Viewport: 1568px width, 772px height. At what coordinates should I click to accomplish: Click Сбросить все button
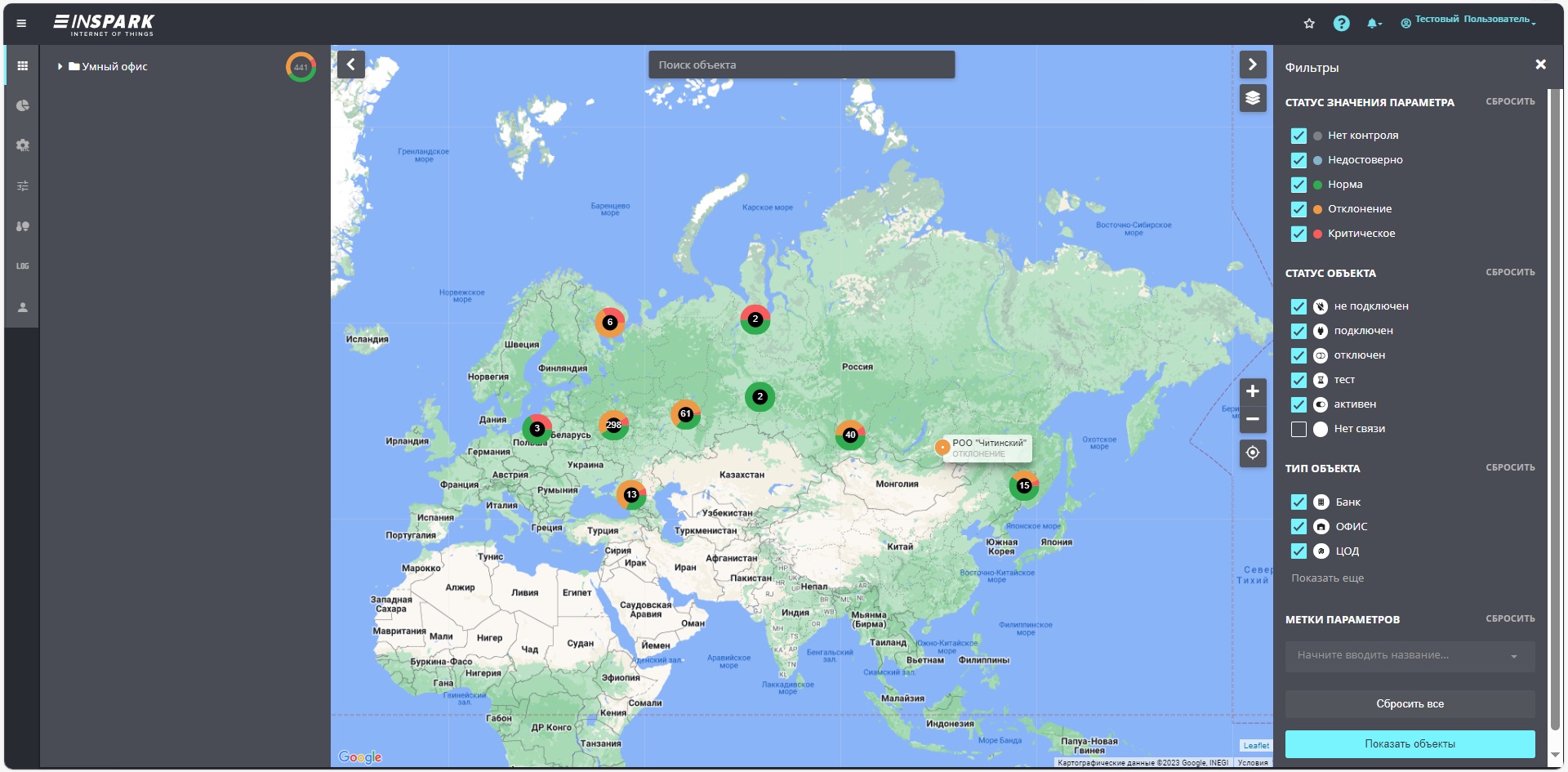pos(1410,704)
